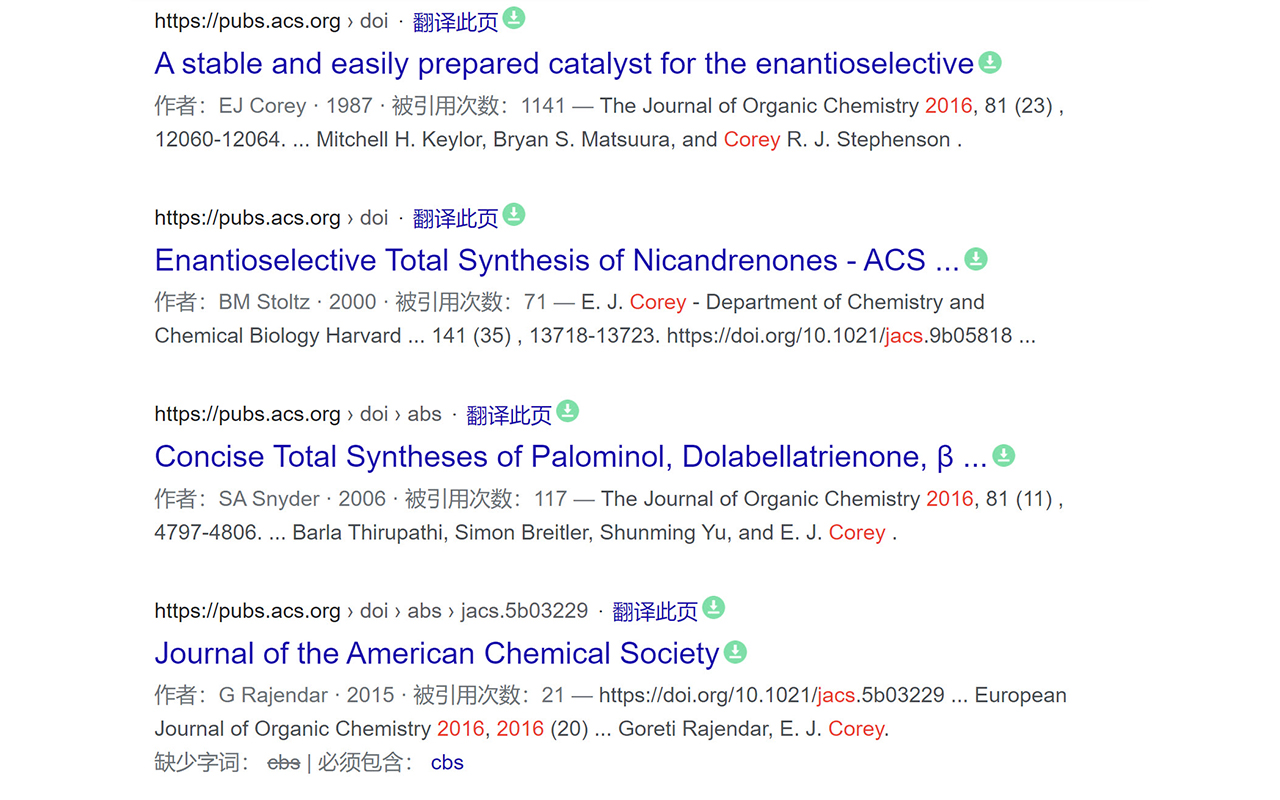This screenshot has width=1280, height=800.
Task: Translate the first result with 翻译此页
Action: (x=455, y=22)
